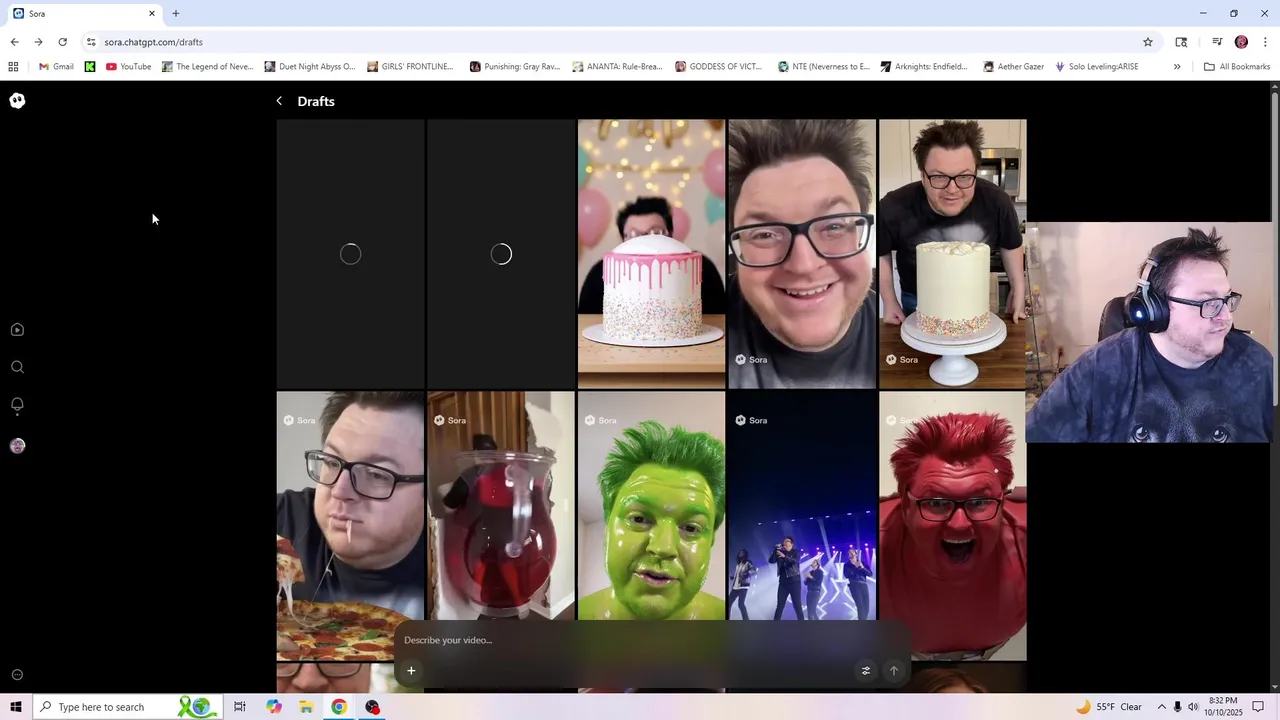This screenshot has height=720, width=1280.
Task: Click the sora.chatgpt.com/drafts address bar
Action: coord(620,42)
